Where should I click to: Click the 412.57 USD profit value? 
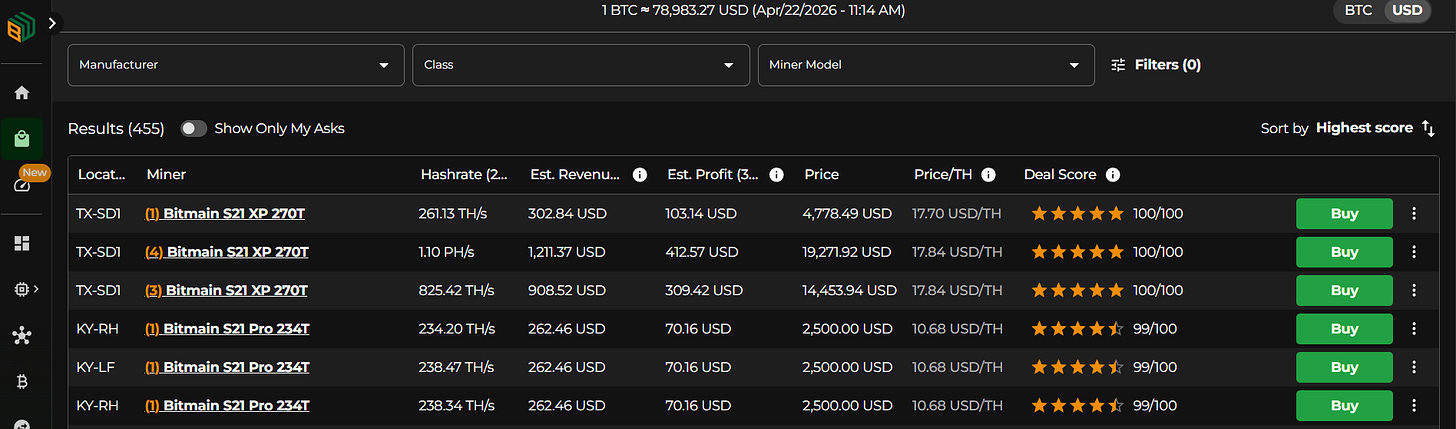pyautogui.click(x=702, y=252)
